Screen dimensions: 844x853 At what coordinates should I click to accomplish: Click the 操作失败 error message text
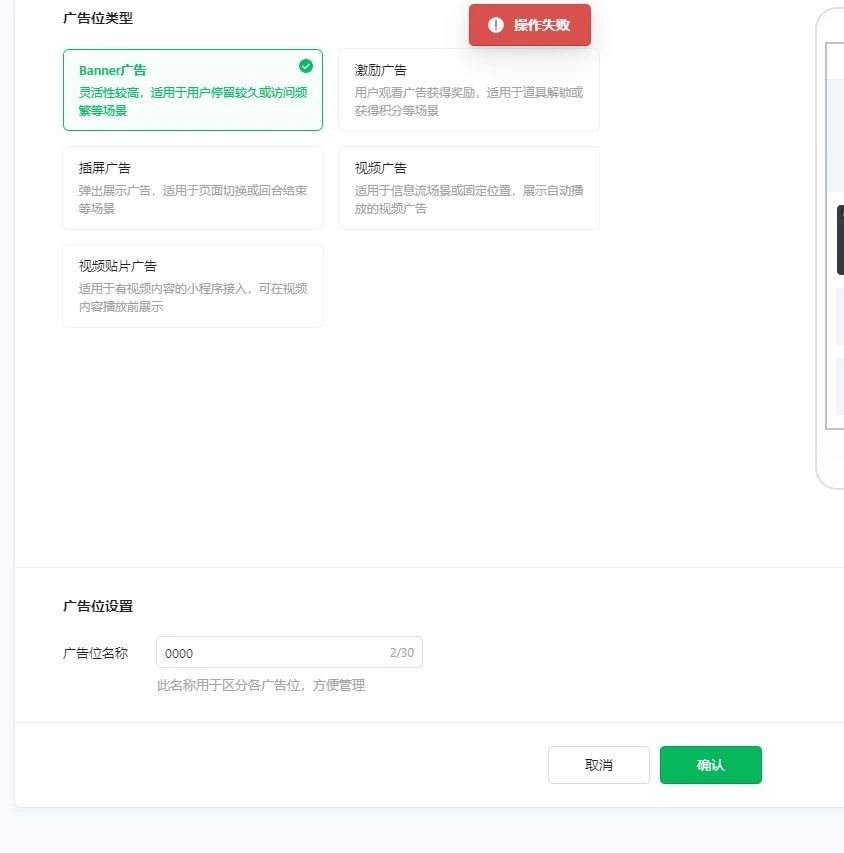pos(541,25)
